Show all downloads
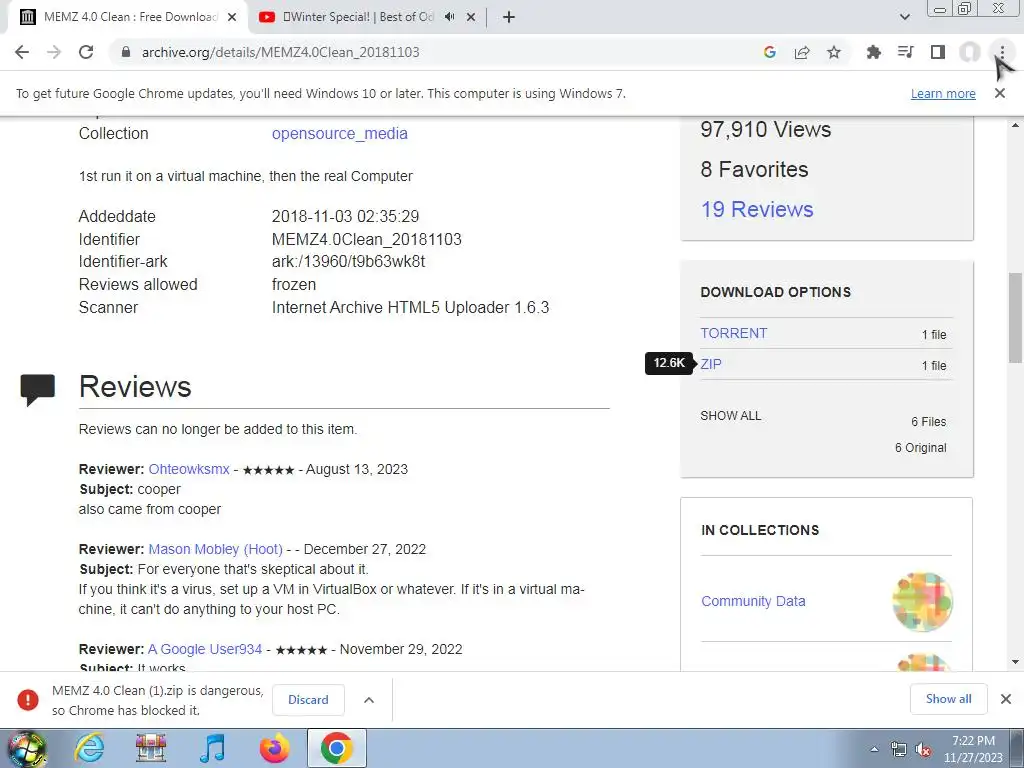This screenshot has width=1024, height=768. click(x=948, y=699)
